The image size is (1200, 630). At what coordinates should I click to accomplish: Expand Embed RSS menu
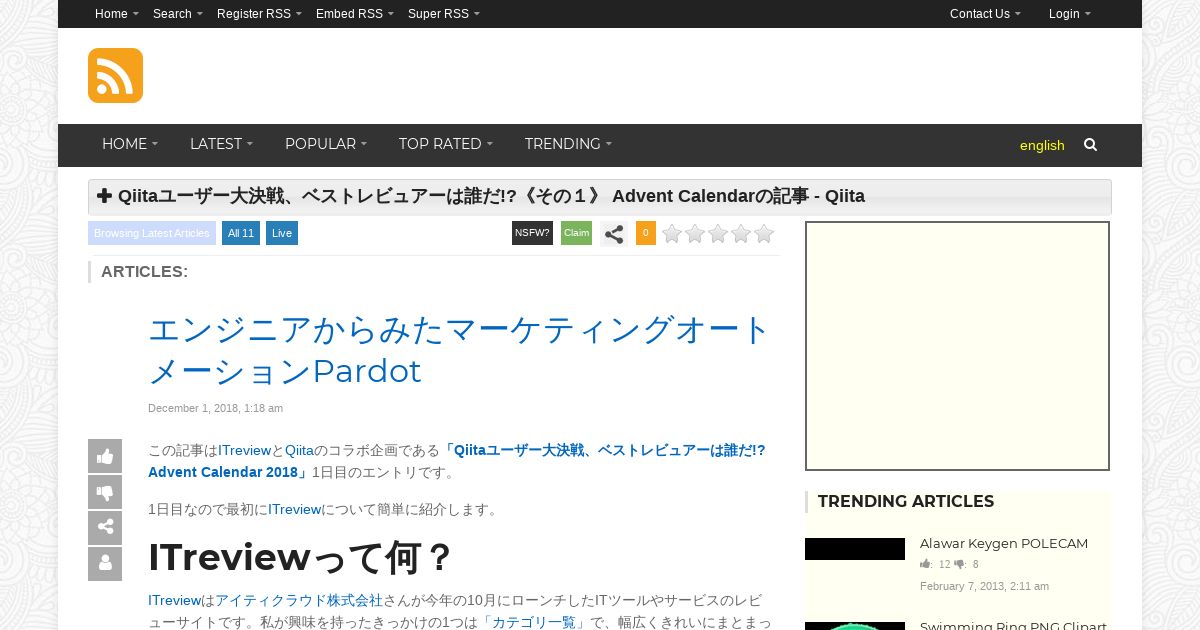tap(355, 14)
